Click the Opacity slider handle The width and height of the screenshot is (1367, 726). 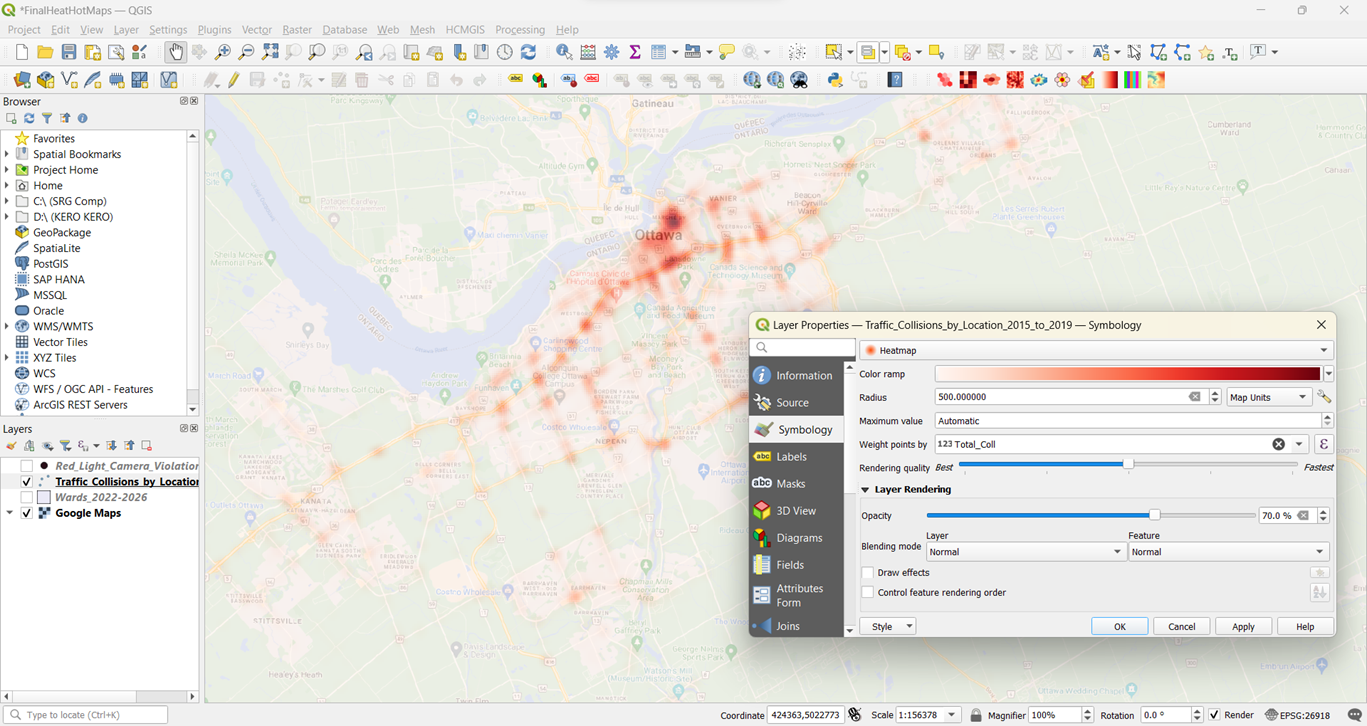click(1155, 515)
